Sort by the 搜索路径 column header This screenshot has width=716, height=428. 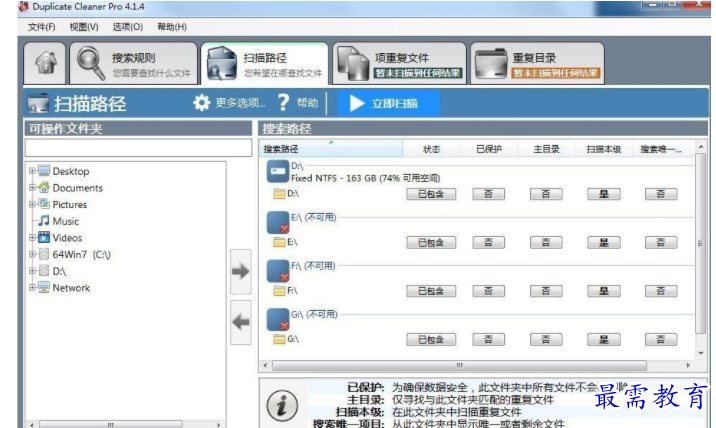331,149
